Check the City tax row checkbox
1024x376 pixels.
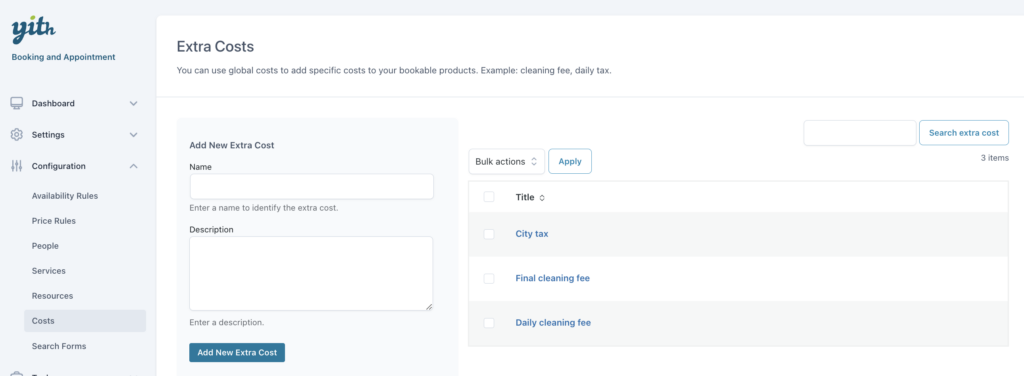(489, 234)
